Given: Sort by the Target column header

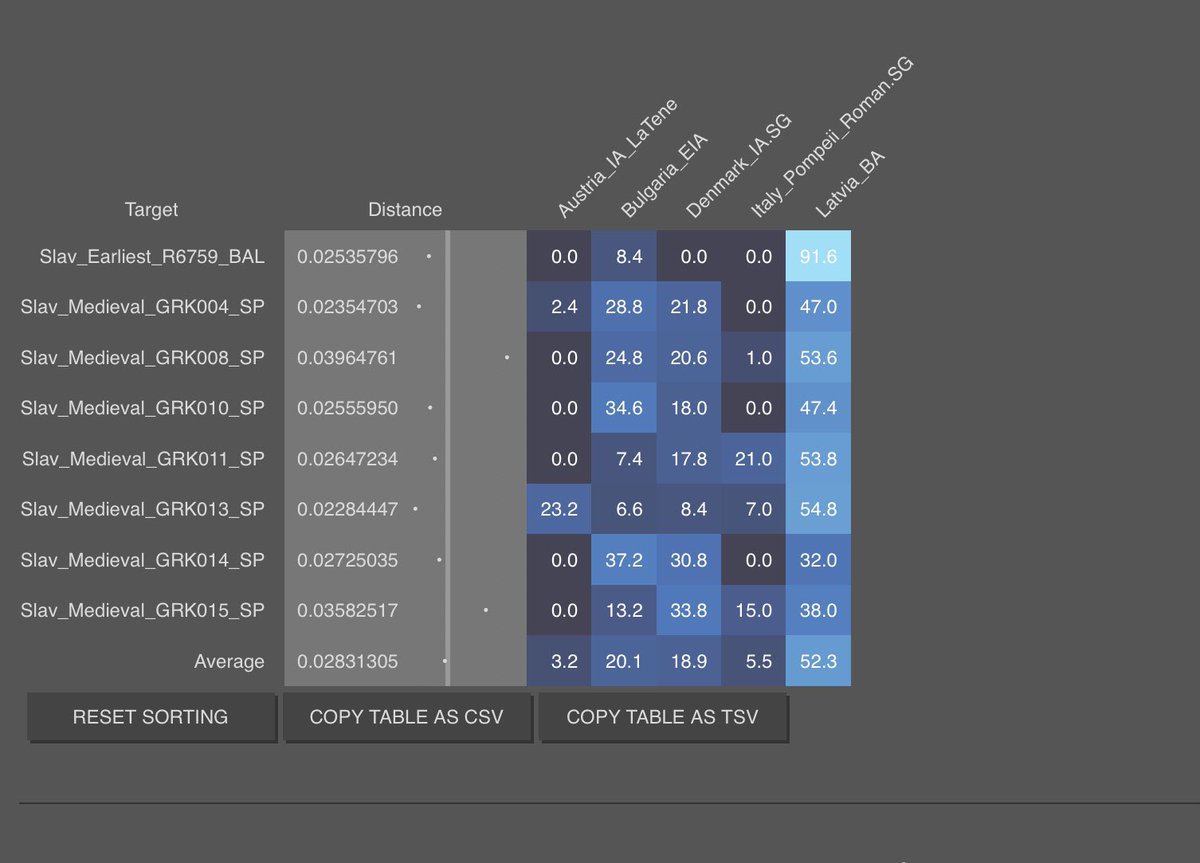Looking at the screenshot, I should (151, 209).
